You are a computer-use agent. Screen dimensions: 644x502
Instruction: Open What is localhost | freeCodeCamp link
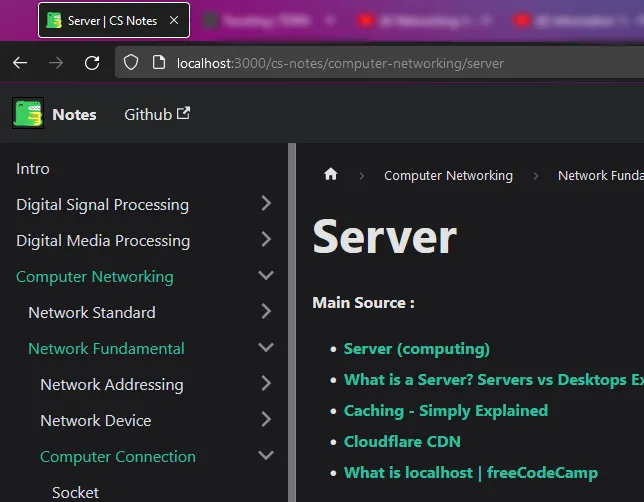point(471,473)
